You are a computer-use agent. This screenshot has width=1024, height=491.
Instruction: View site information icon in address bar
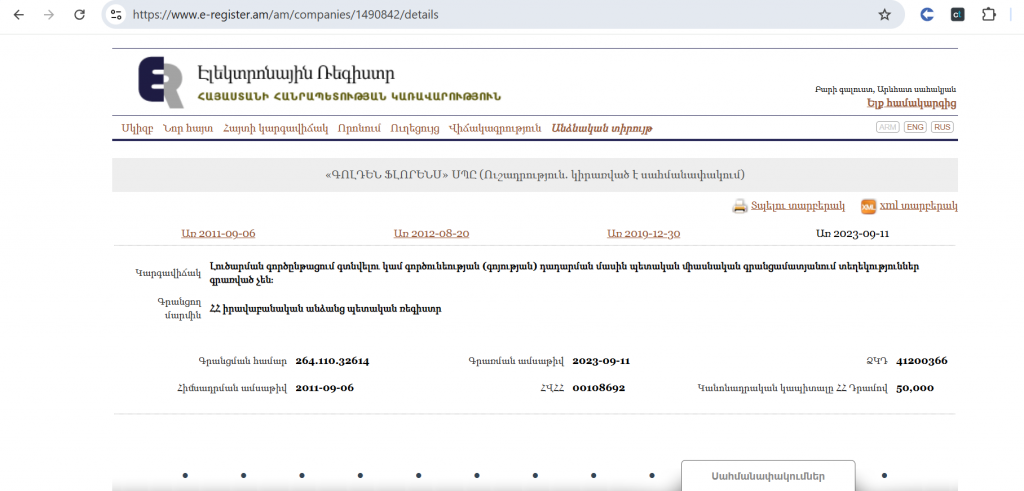(x=116, y=15)
